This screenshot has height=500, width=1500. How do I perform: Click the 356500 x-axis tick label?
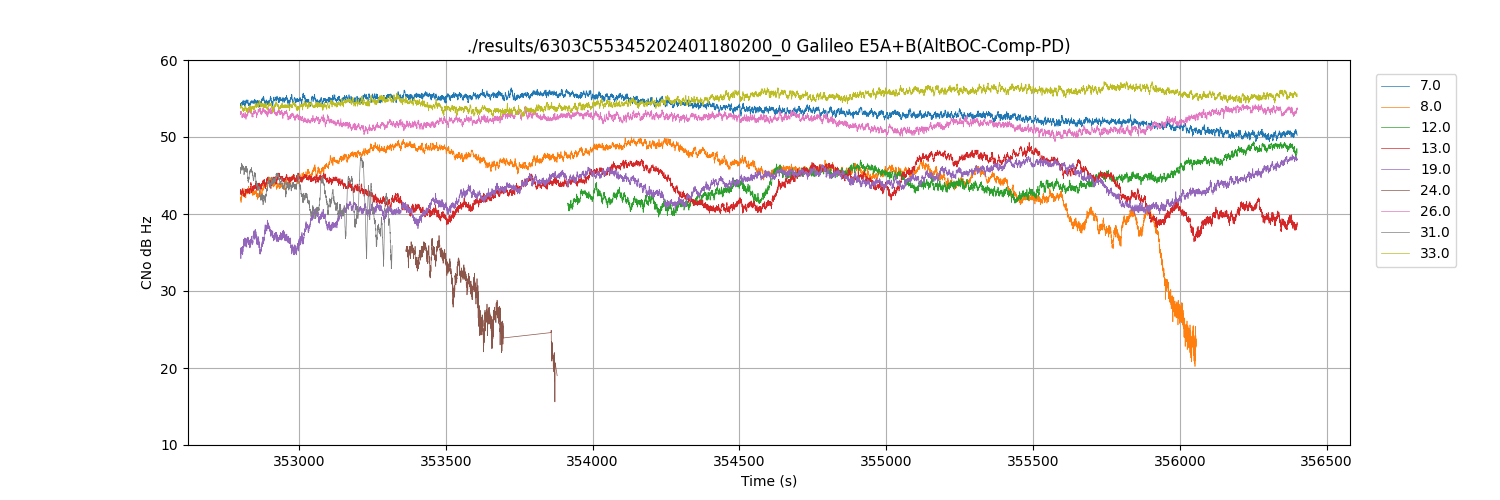[1327, 461]
